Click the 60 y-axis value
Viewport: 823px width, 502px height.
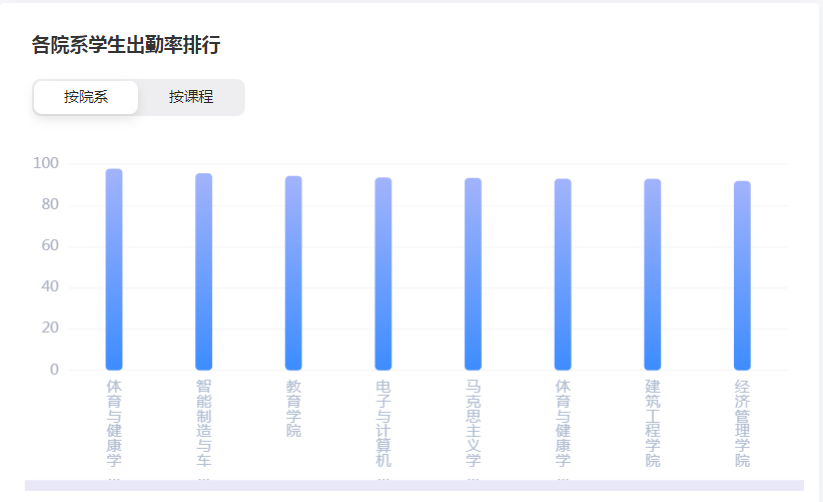point(50,245)
